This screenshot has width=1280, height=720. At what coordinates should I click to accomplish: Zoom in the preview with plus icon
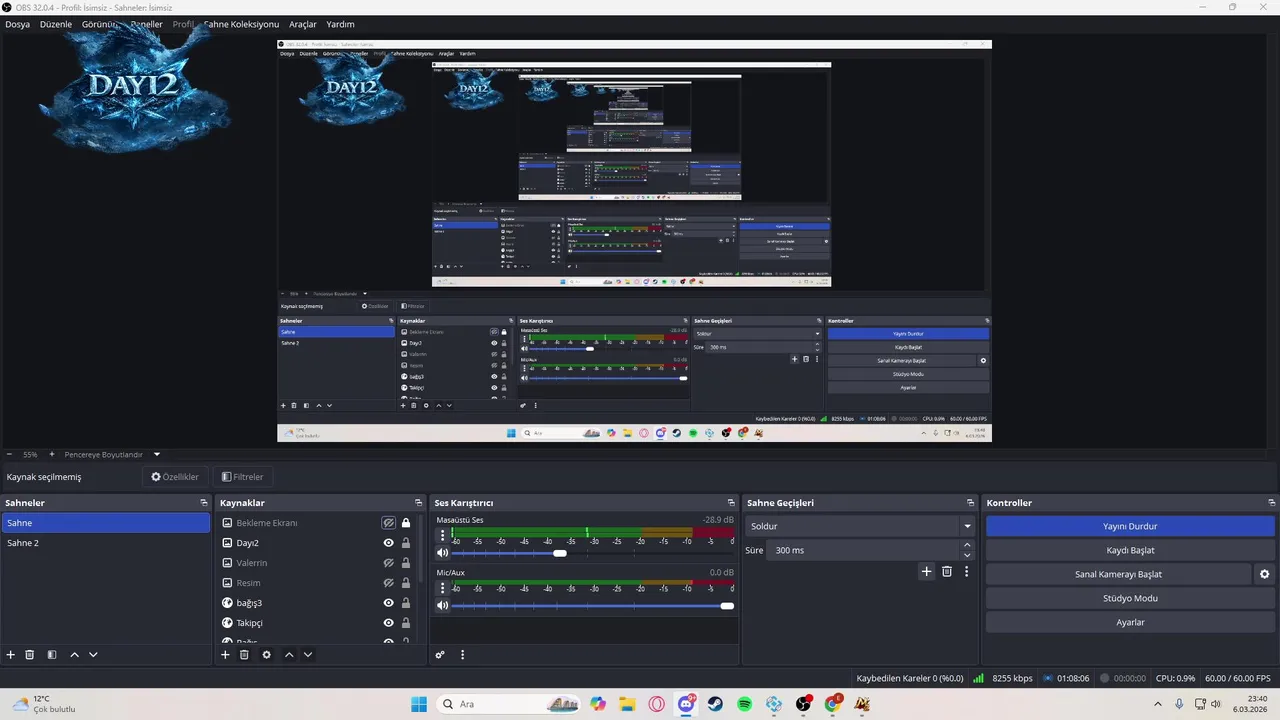(x=52, y=454)
